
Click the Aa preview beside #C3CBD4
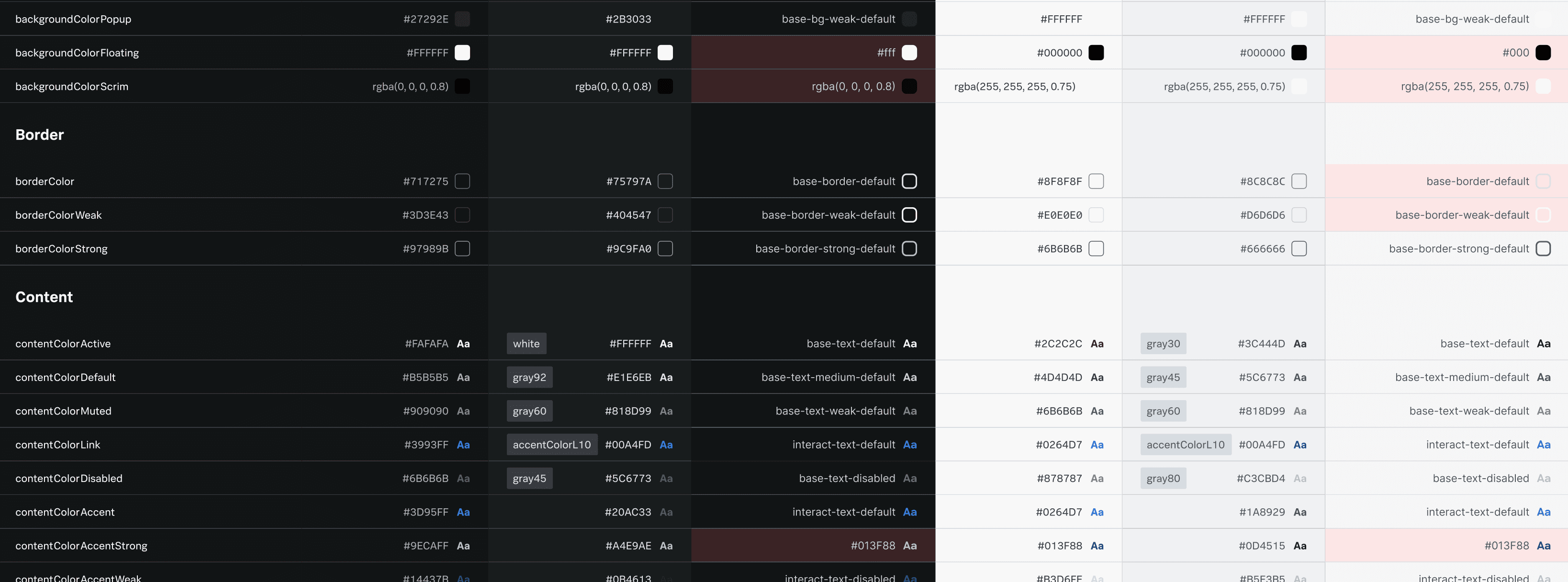click(x=1299, y=479)
